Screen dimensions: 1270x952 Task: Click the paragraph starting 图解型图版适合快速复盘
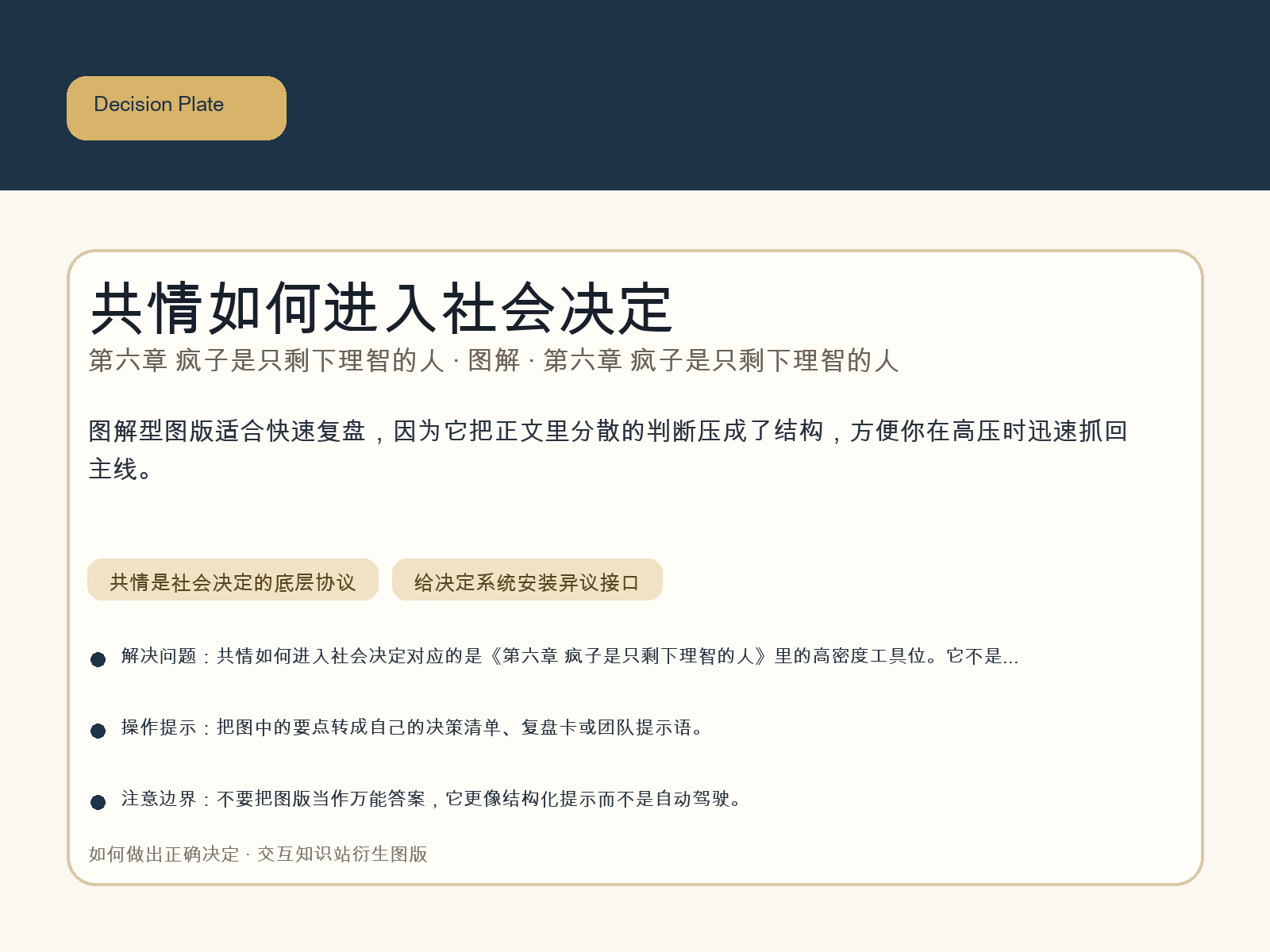coord(608,450)
